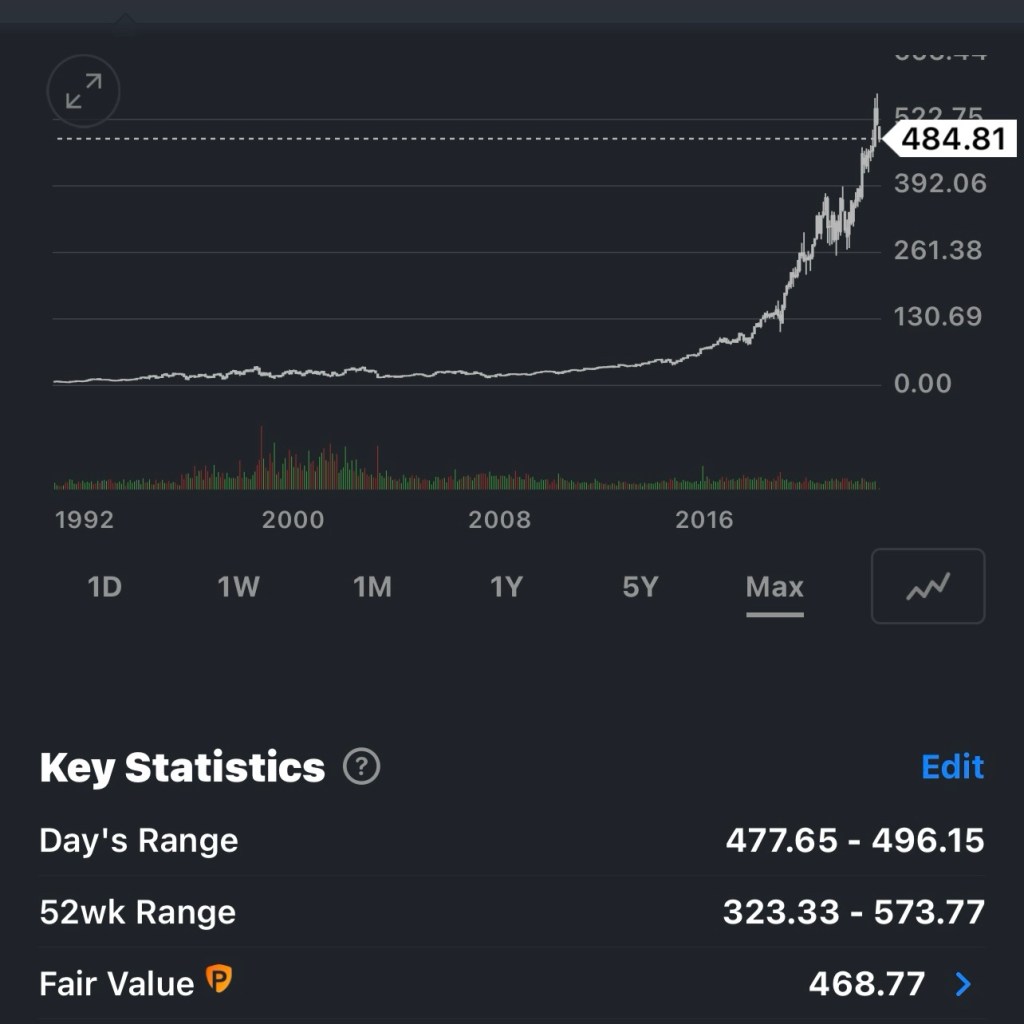Edit the Key Statistics list
The image size is (1024, 1024).
[x=952, y=767]
